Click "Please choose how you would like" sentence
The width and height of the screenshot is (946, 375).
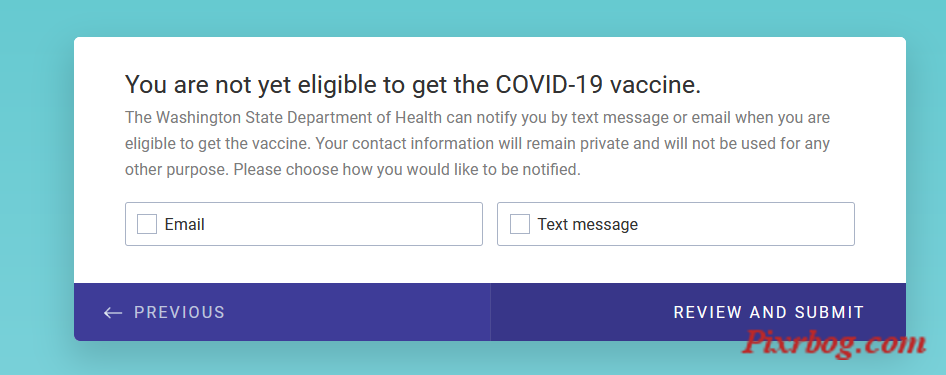(355, 170)
